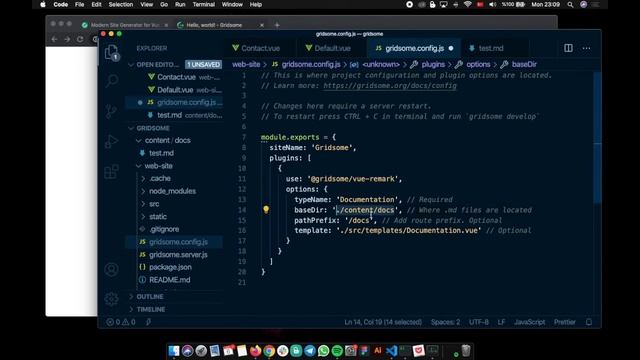Screen dimensions: 640x360
Task: Open Google Chrome from the dock
Action: [269, 351]
